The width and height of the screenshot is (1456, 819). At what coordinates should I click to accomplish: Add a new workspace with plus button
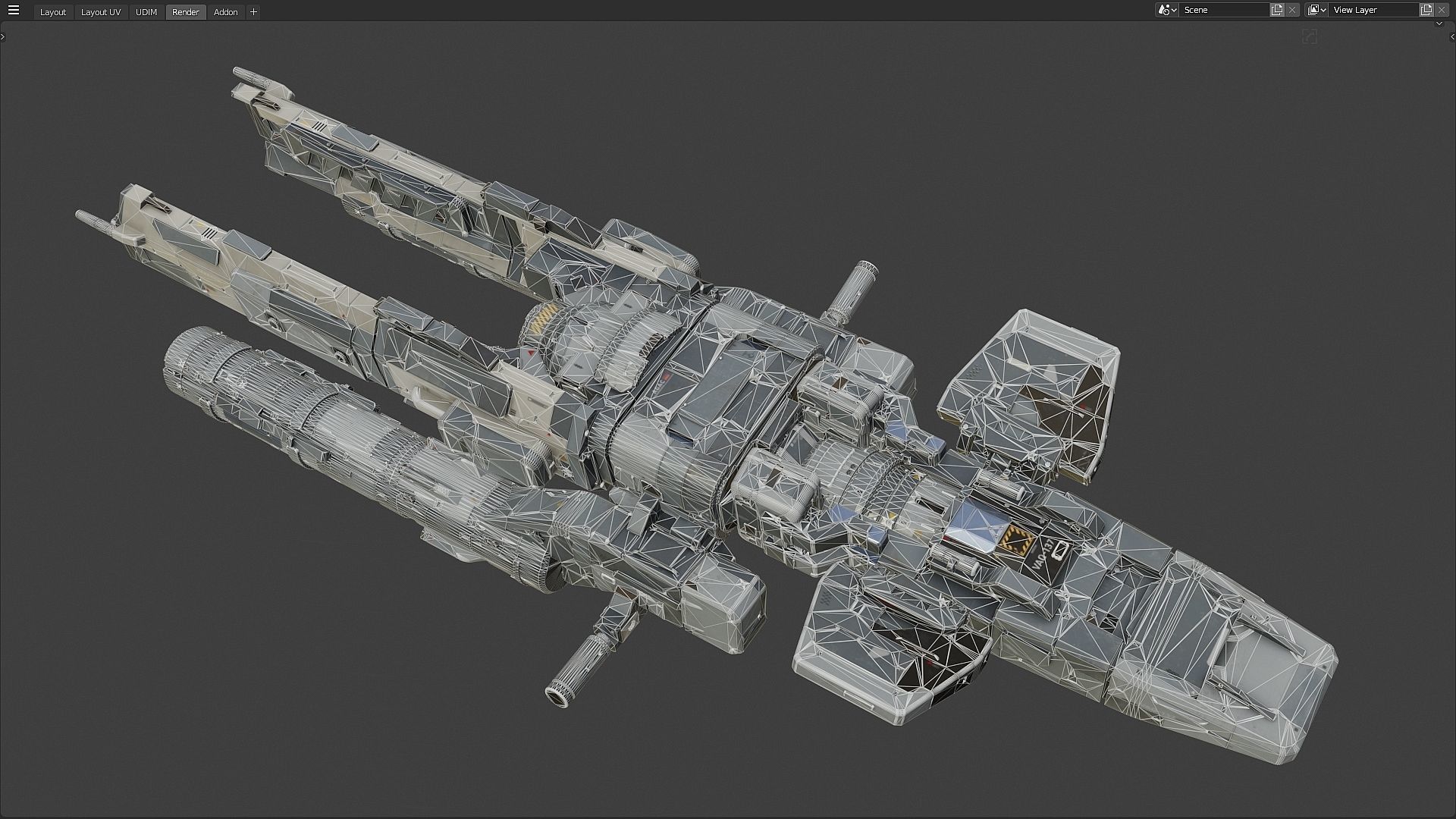click(253, 12)
